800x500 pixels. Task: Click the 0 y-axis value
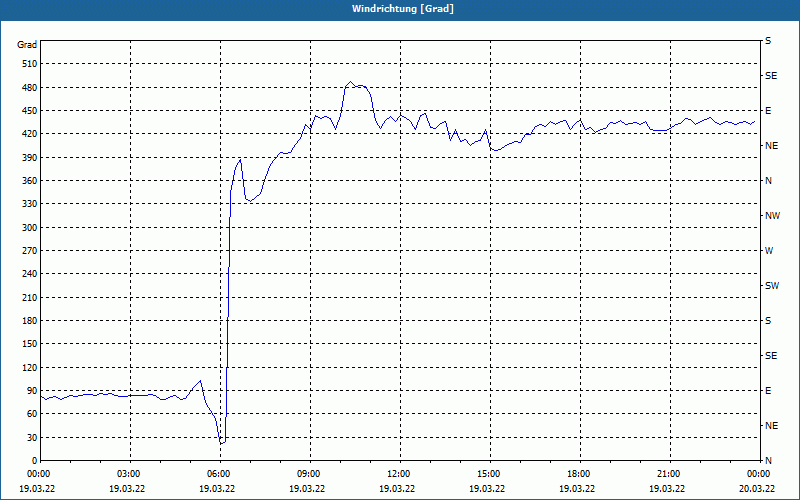click(35, 461)
